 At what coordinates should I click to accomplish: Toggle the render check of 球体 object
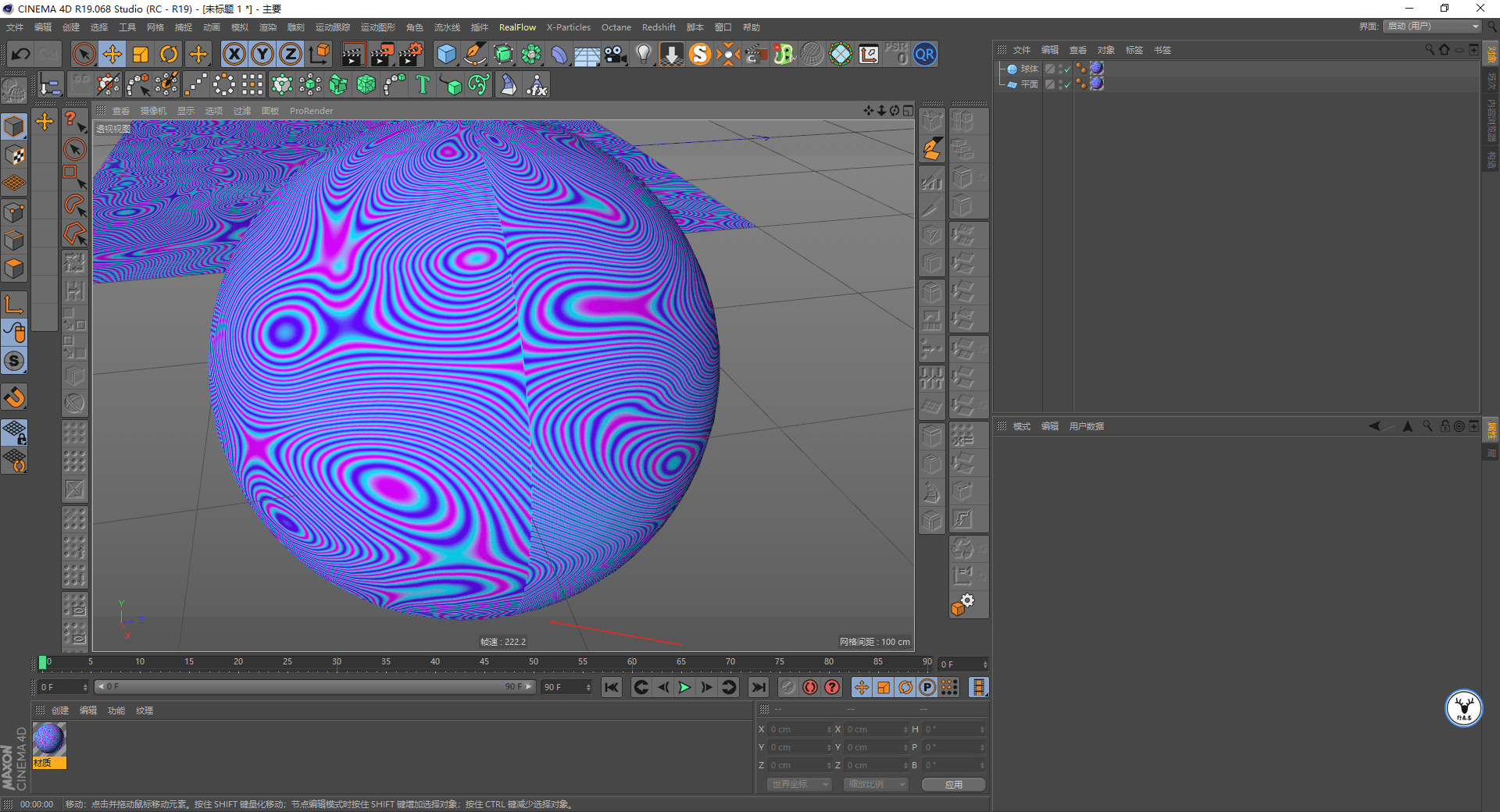[x=1067, y=69]
